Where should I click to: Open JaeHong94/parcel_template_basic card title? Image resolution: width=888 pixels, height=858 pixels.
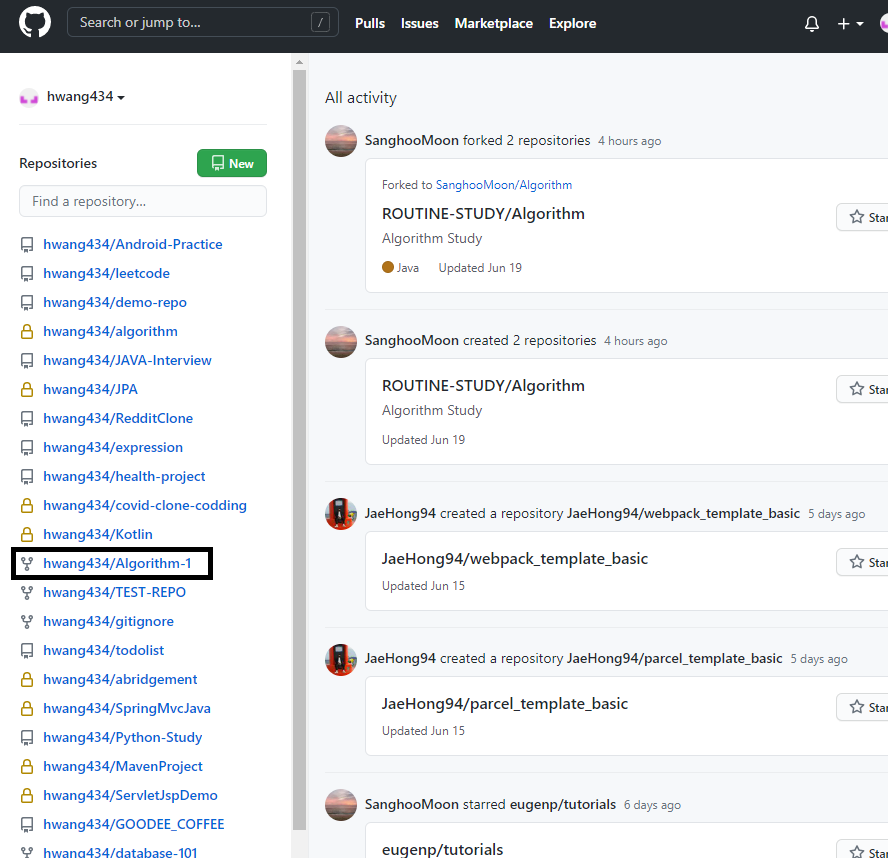505,703
